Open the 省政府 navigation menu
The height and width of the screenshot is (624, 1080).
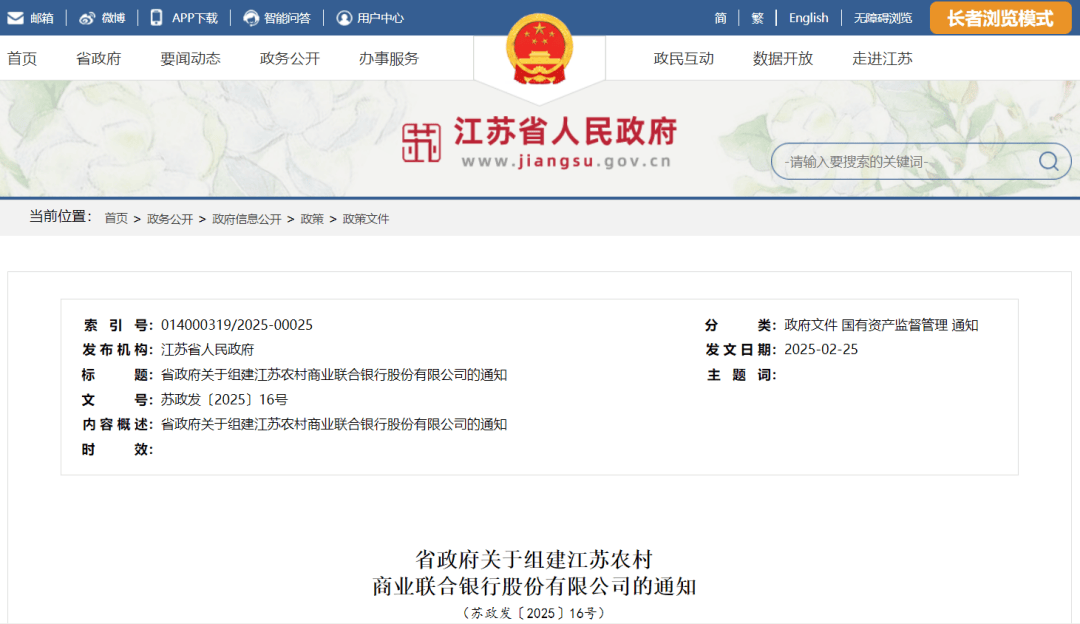coord(98,58)
